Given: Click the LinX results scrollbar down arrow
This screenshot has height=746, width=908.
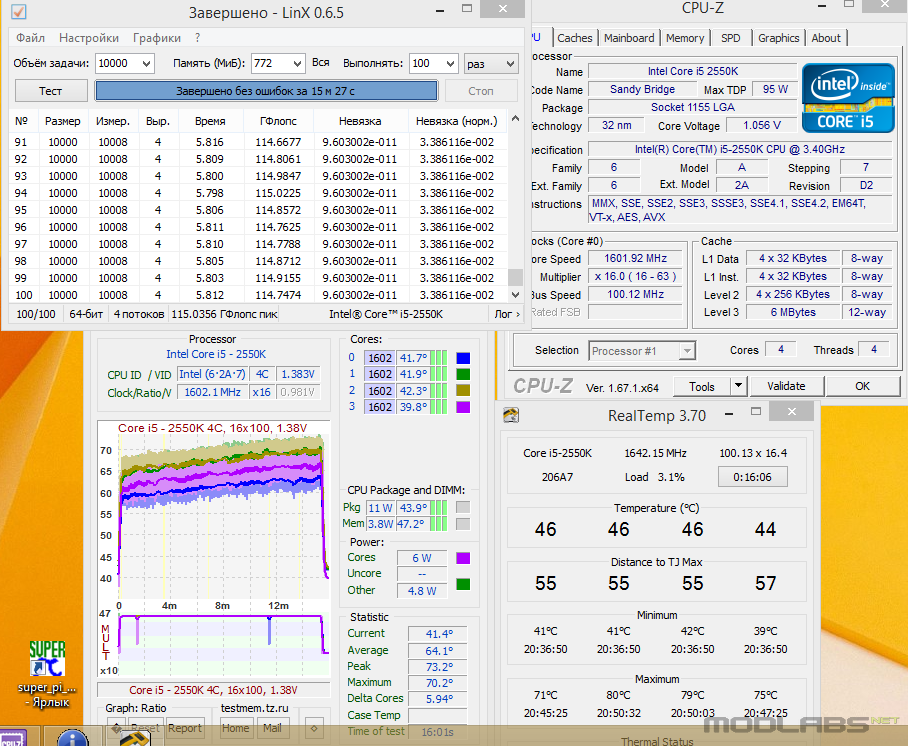Looking at the screenshot, I should point(515,295).
